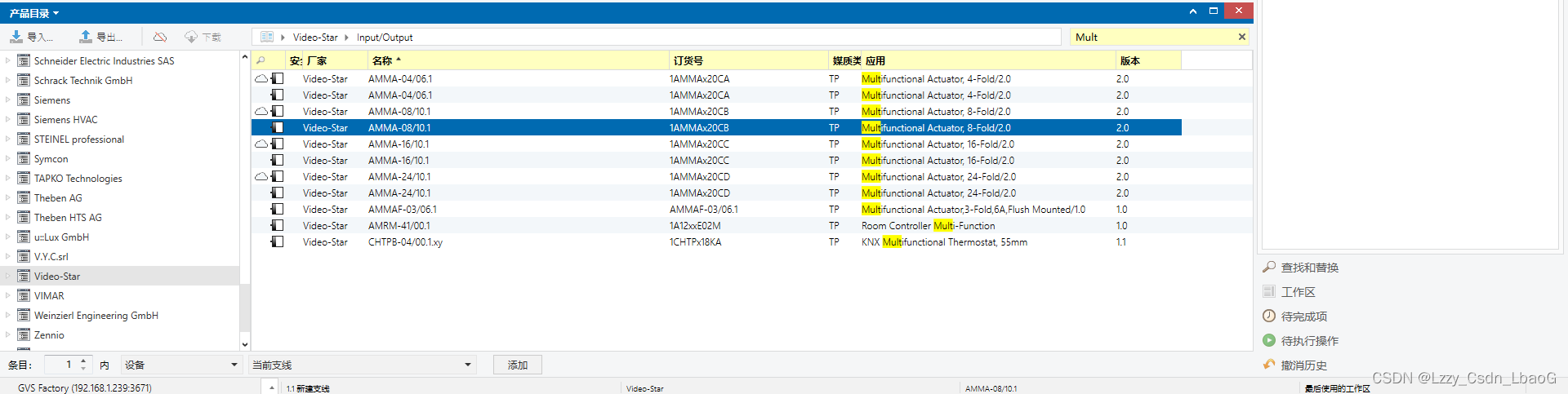Image resolution: width=1568 pixels, height=394 pixels.
Task: Select the highlighted AMMA-08/10.1 row
Action: [x=716, y=128]
